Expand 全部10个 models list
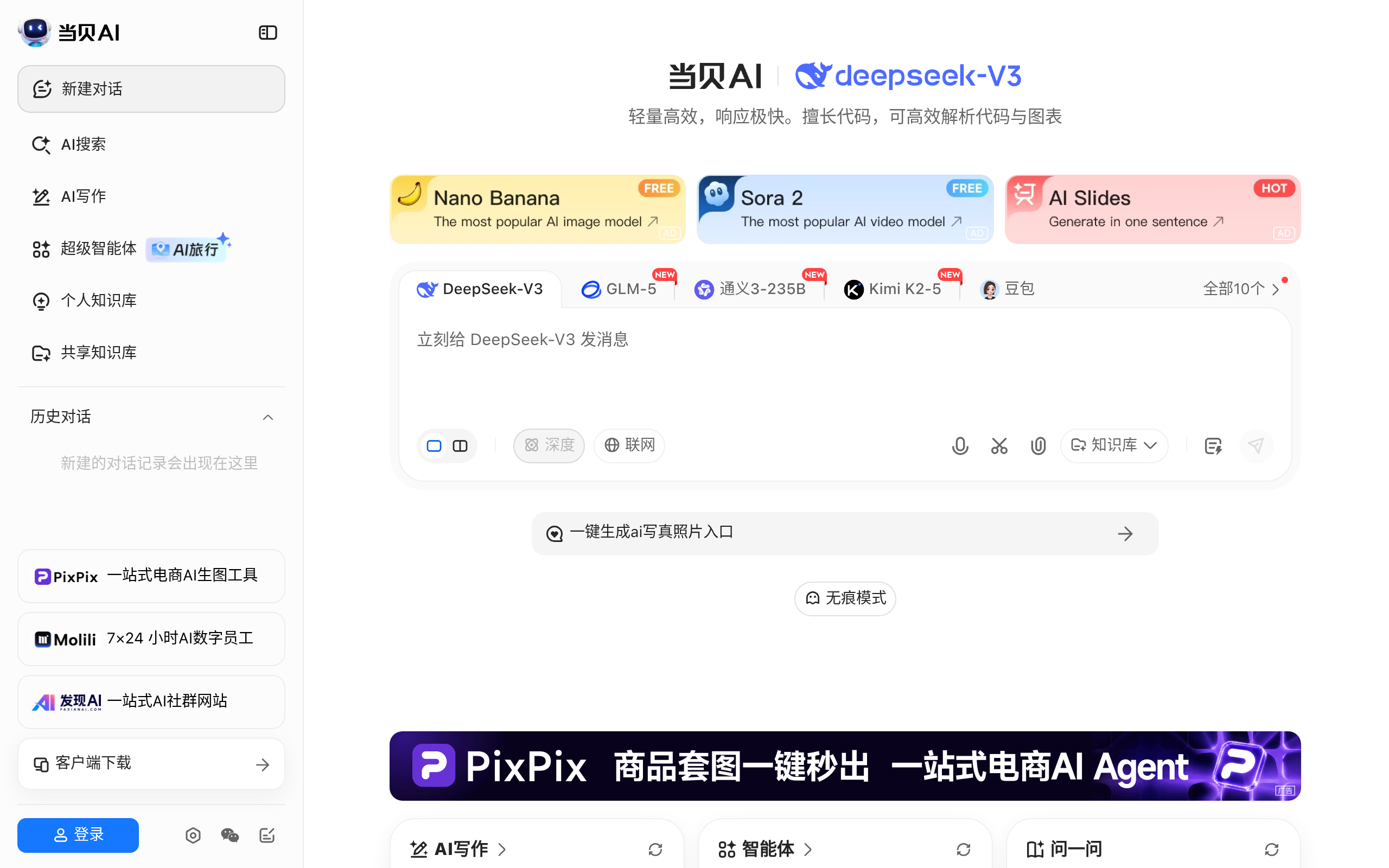 [1241, 289]
